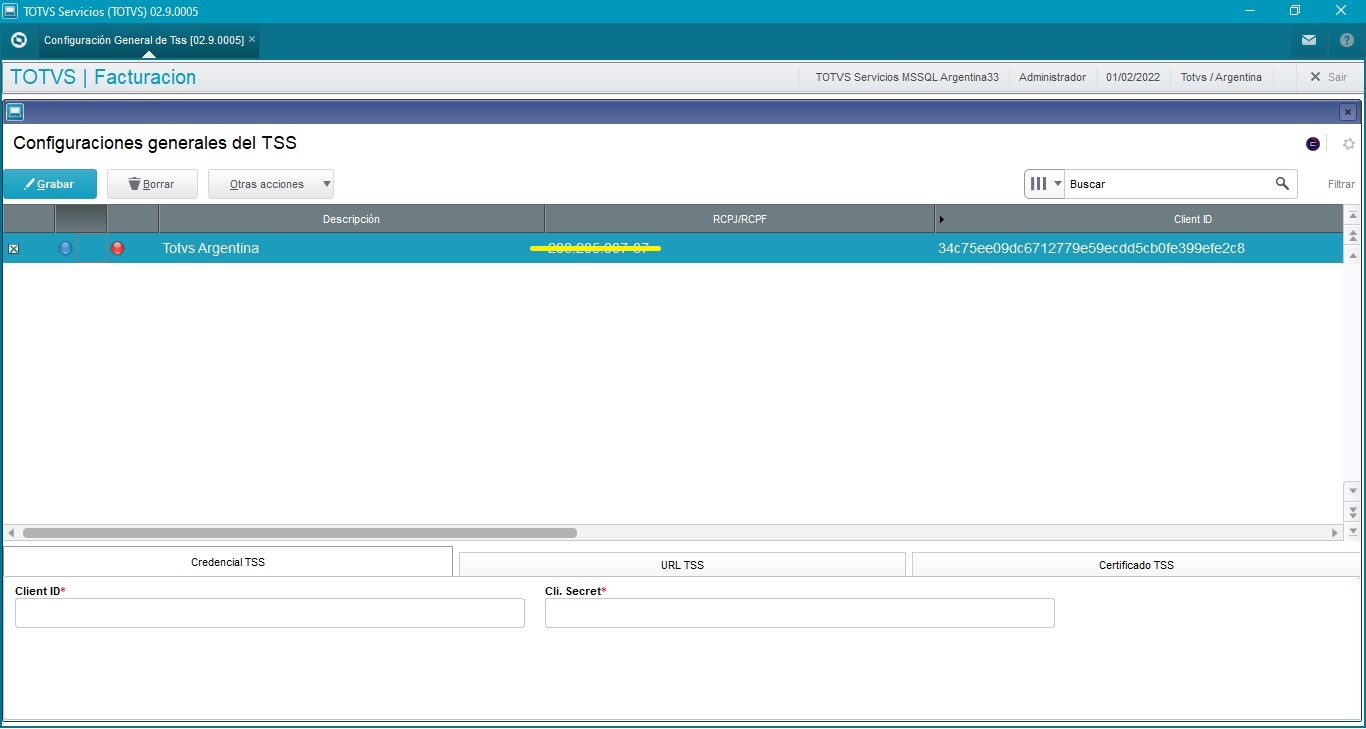Click the grid's single down scroll arrow
The image size is (1366, 729).
(x=1353, y=491)
